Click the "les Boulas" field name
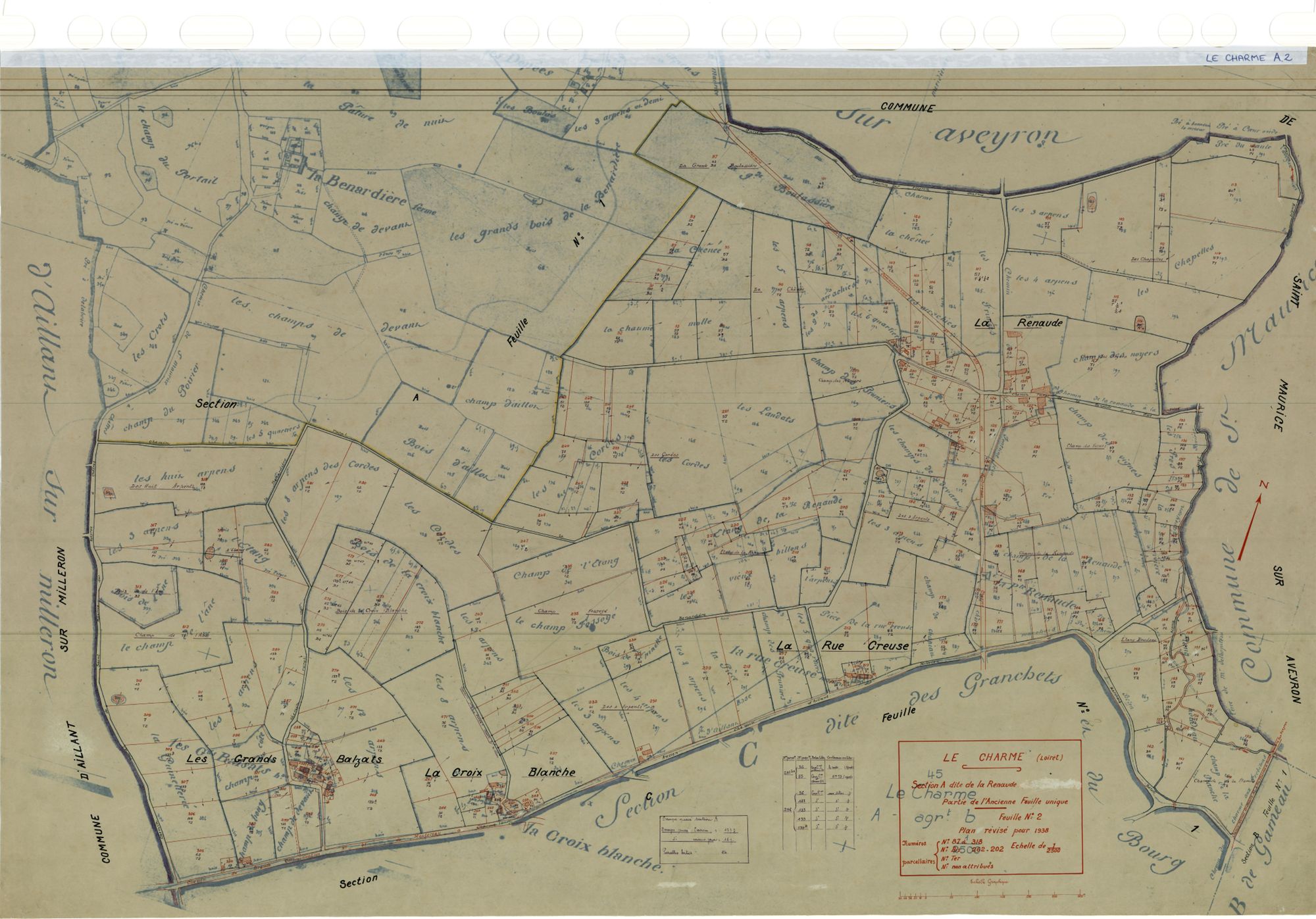The height and width of the screenshot is (919, 1316). (x=530, y=111)
